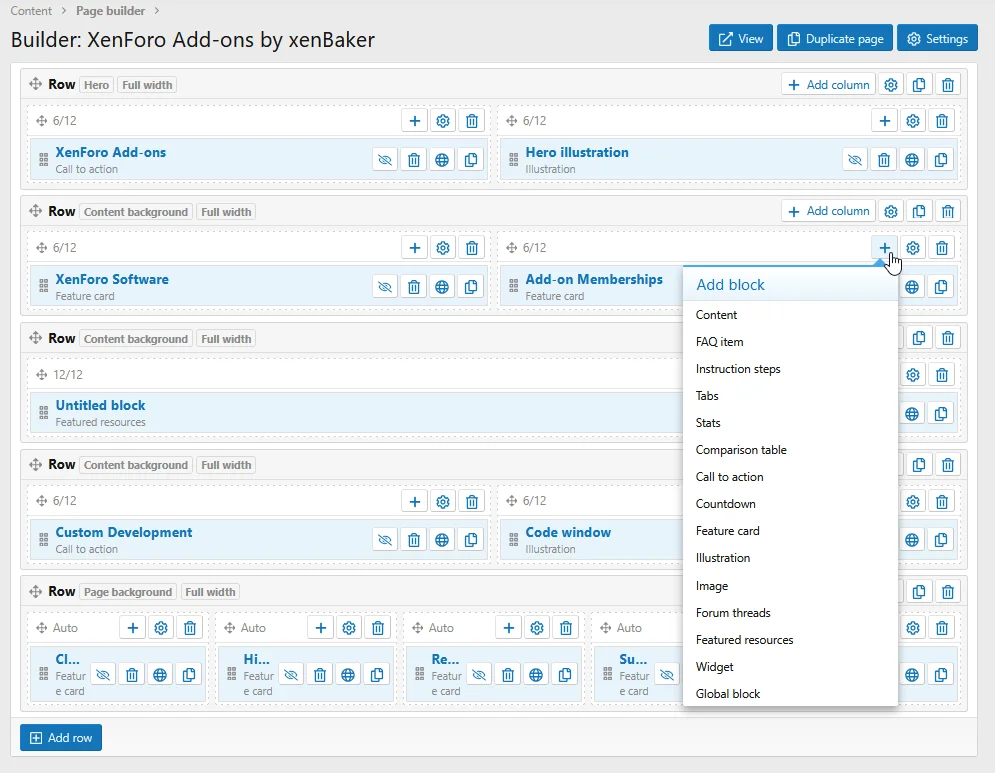Delete the Hero row
995x773 pixels.
click(x=947, y=84)
